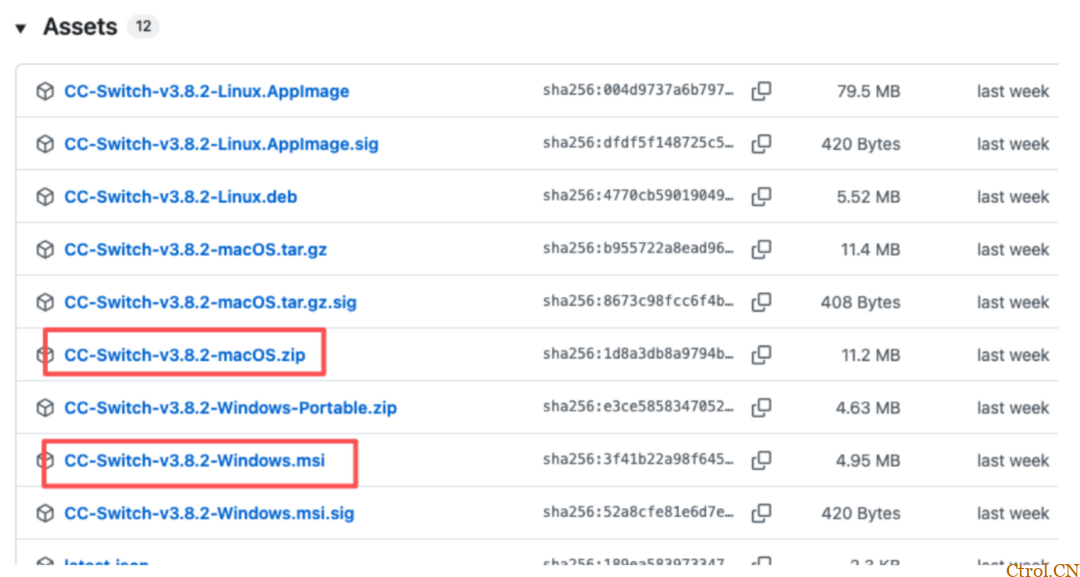
Task: Download CC-Switch-v3.8.2-macOS.tar.gz
Action: [196, 249]
